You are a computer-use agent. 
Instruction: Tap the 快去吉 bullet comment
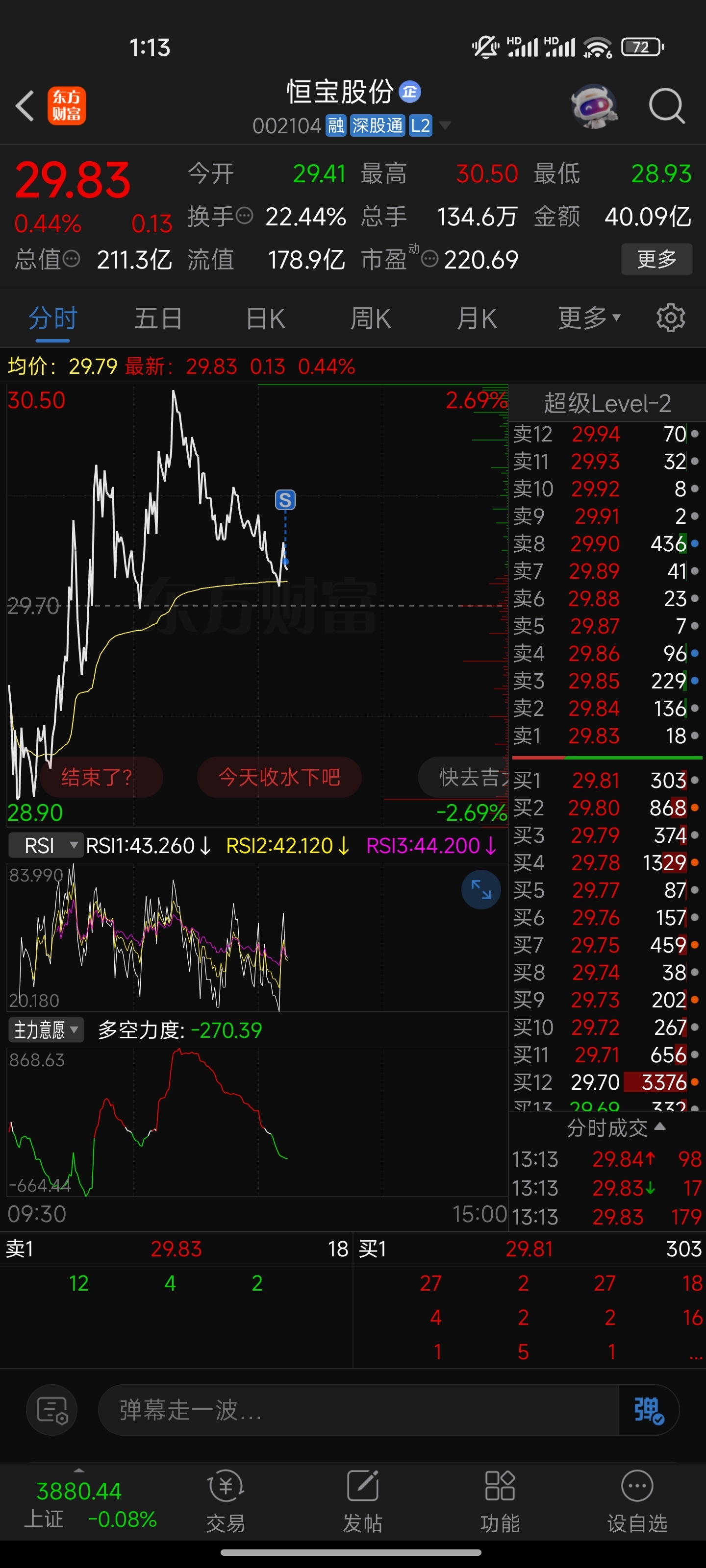pyautogui.click(x=464, y=777)
